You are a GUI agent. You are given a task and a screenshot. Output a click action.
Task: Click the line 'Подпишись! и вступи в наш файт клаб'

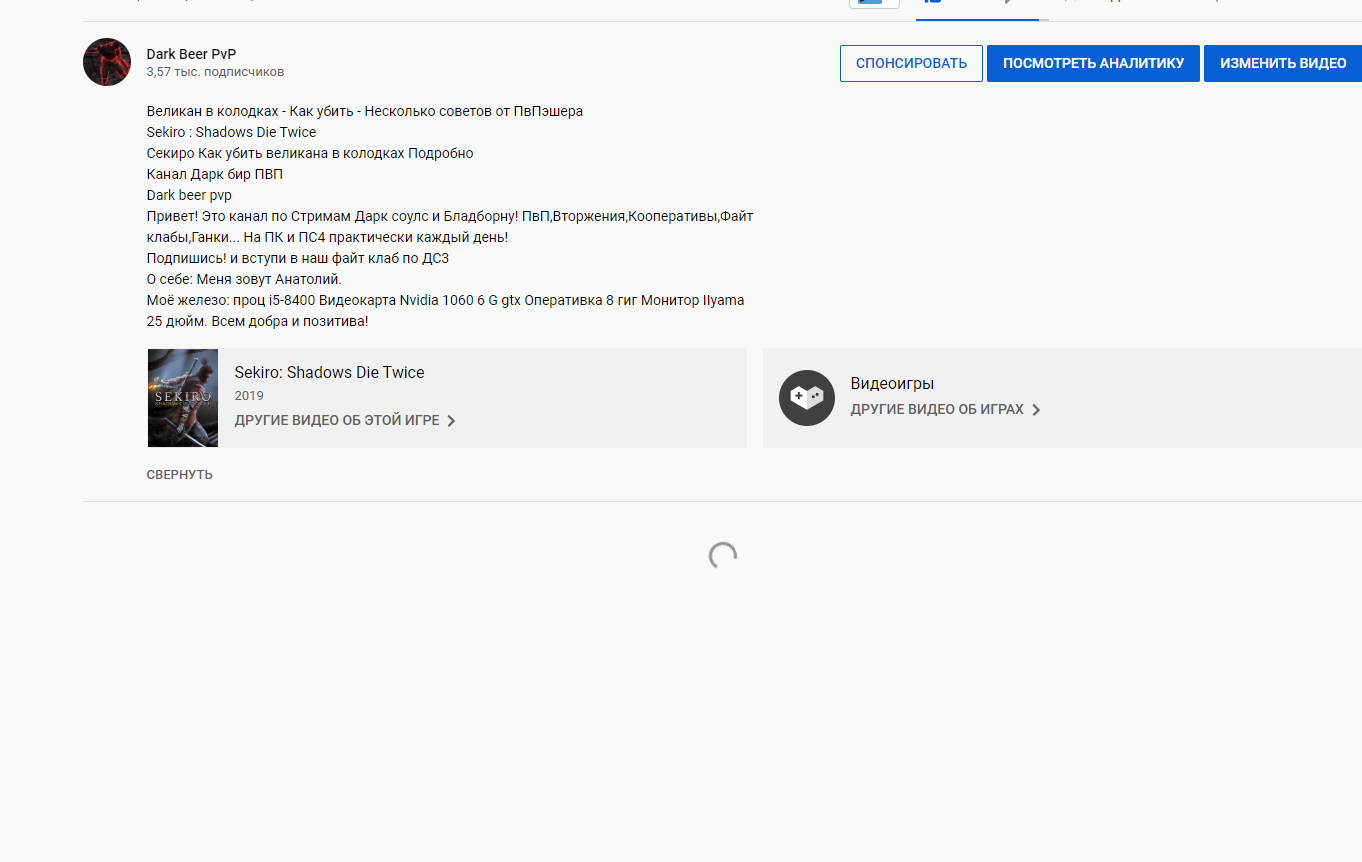pyautogui.click(x=297, y=258)
